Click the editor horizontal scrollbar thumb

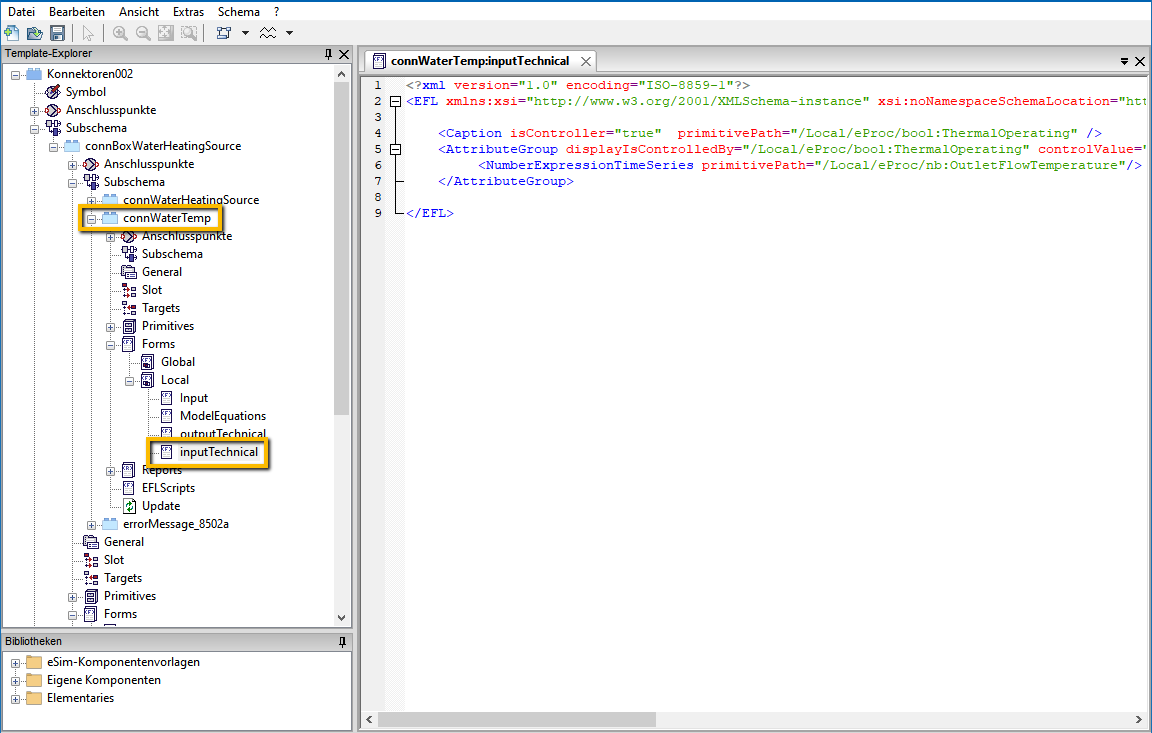516,720
